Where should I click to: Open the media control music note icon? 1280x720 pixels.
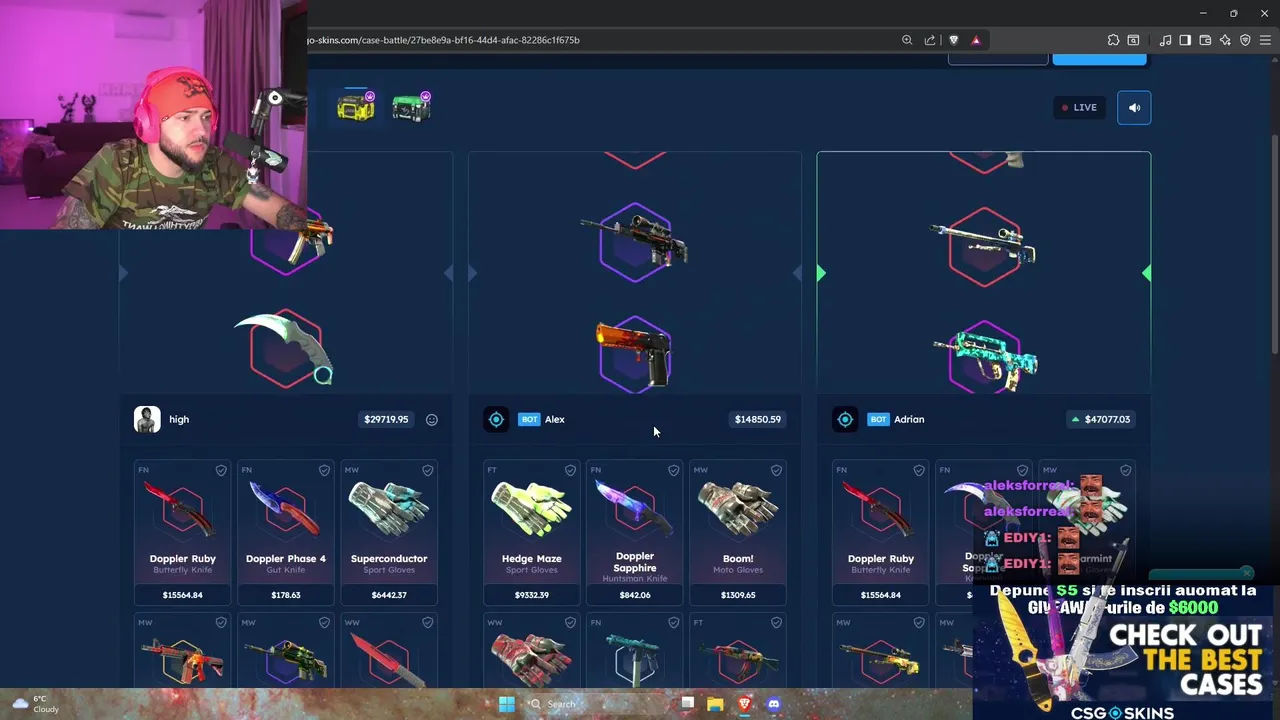1165,40
